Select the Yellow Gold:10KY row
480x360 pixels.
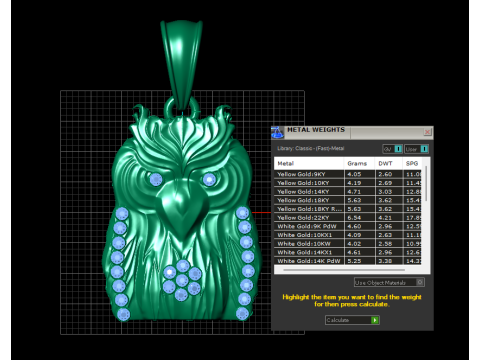tap(348, 183)
